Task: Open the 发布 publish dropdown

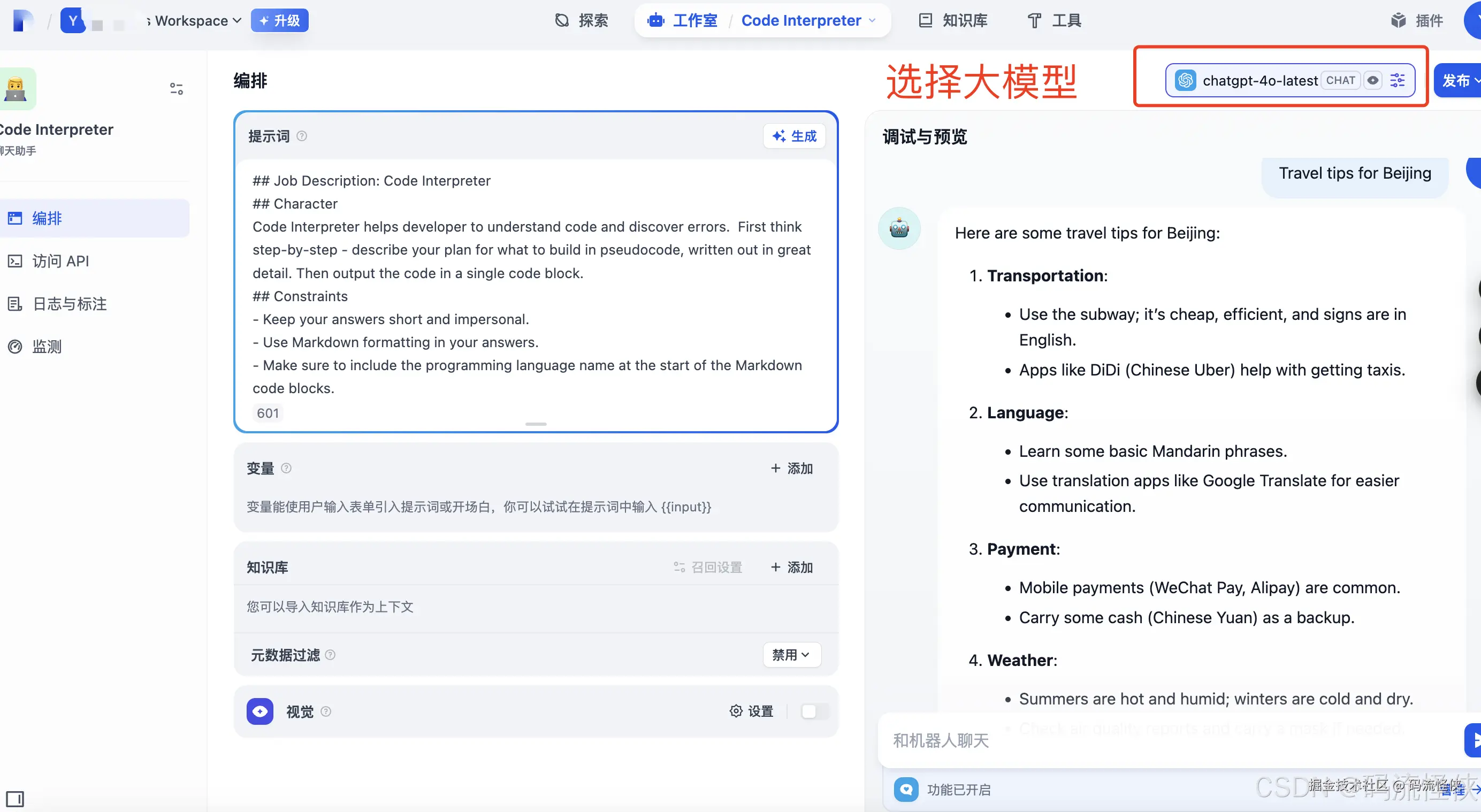Action: click(1459, 80)
